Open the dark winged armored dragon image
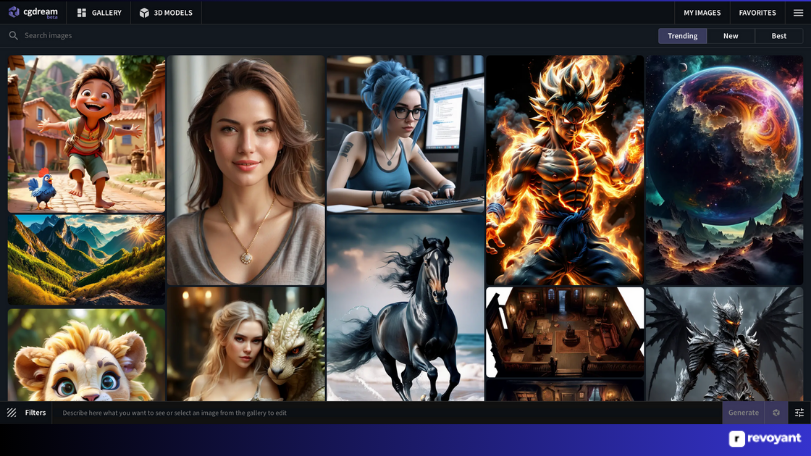 point(724,344)
